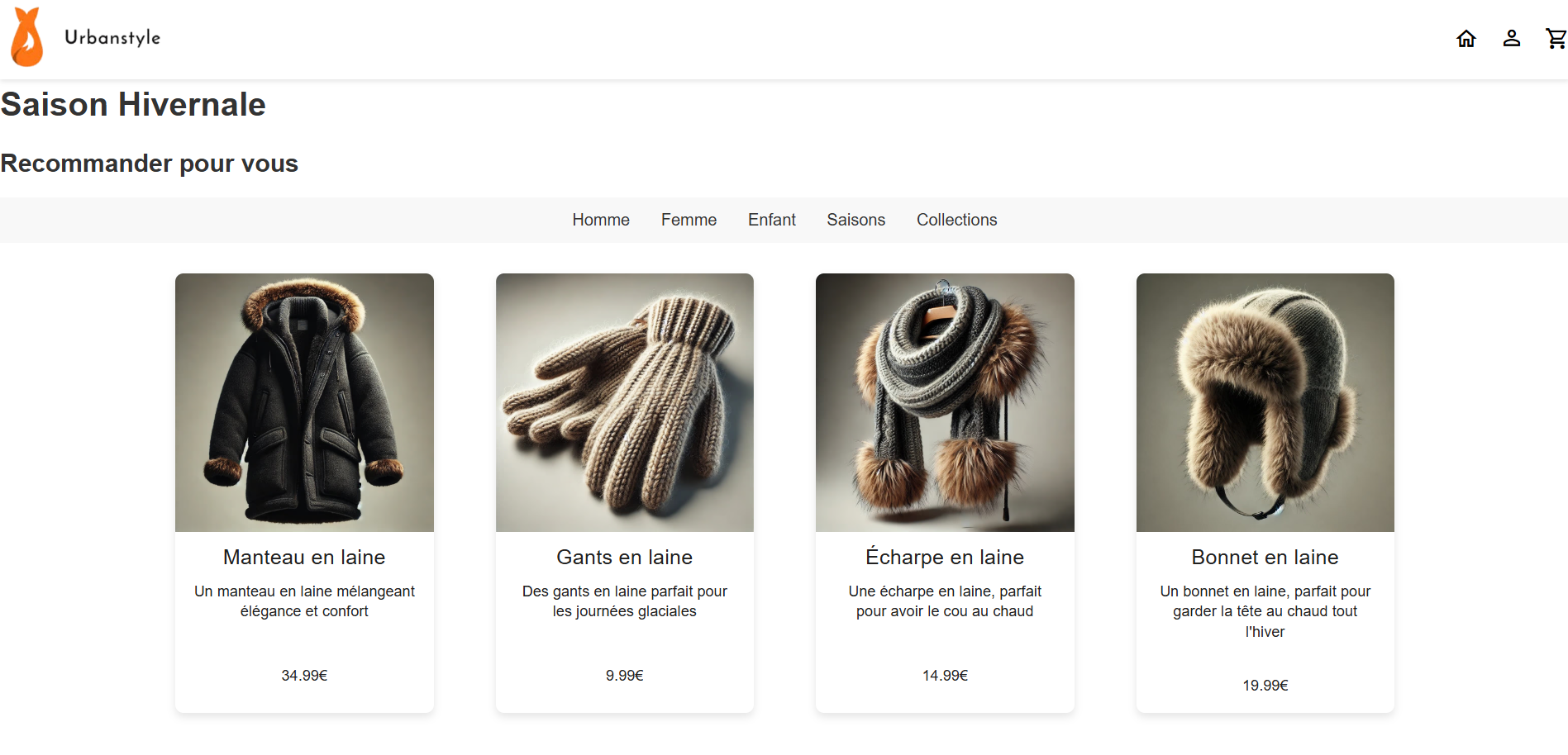Open the shopping cart icon
Screen dimensions: 1568x755
point(1556,38)
